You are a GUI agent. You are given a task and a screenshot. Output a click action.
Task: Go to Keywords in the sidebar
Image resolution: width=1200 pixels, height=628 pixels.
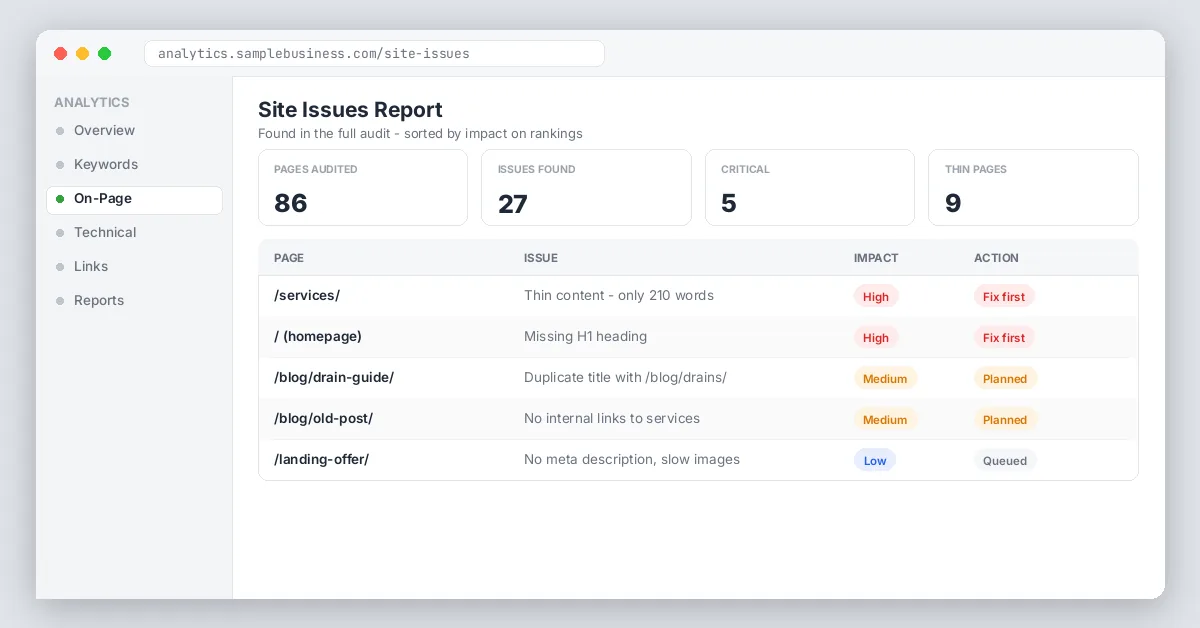pos(134,164)
